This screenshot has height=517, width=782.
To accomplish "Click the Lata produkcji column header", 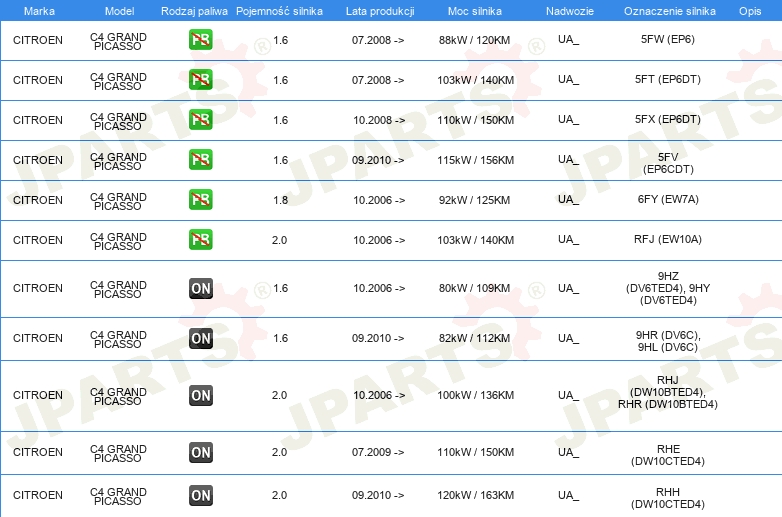I will click(x=380, y=11).
